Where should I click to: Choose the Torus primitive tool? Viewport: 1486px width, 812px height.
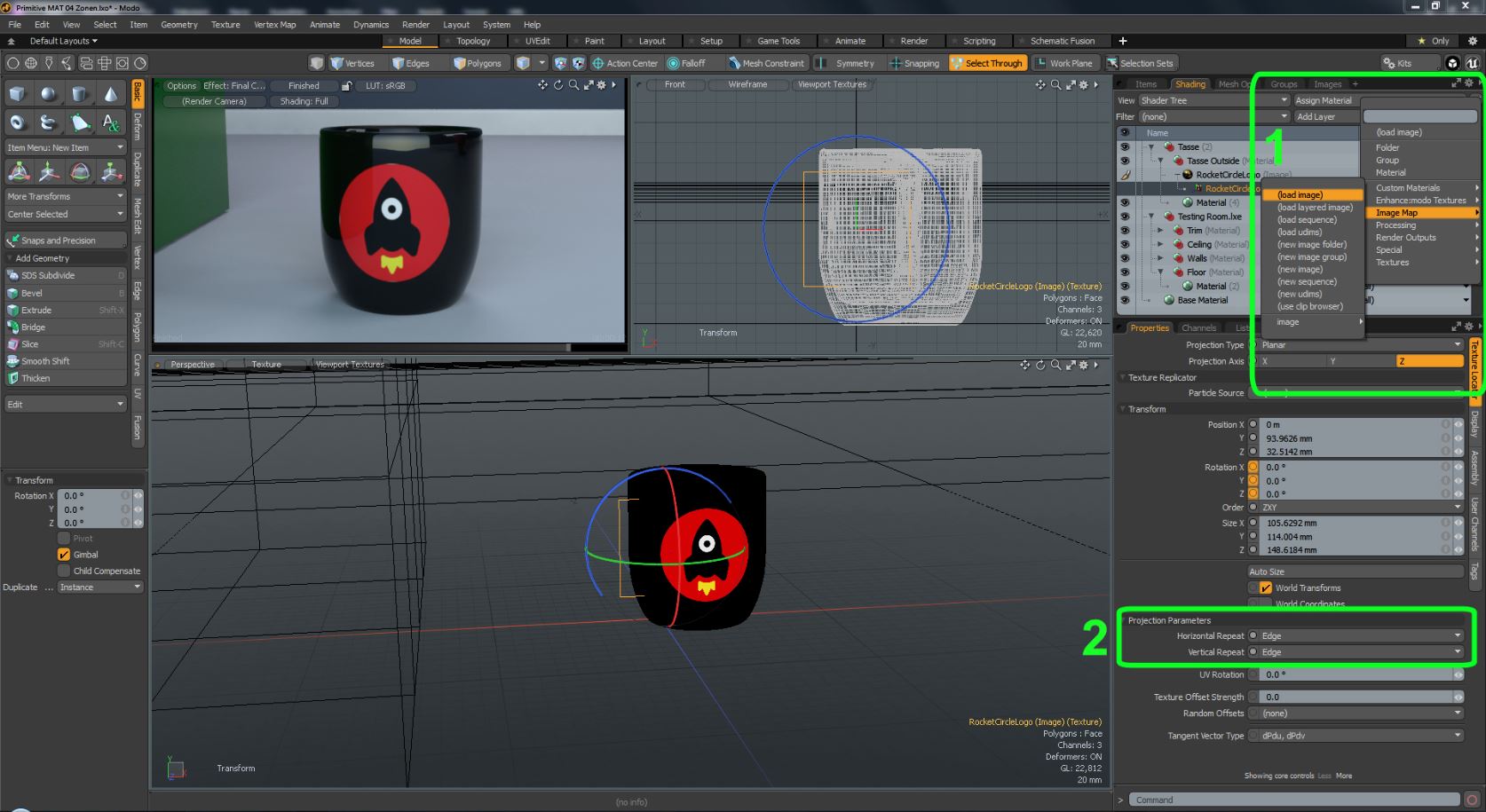tap(18, 122)
